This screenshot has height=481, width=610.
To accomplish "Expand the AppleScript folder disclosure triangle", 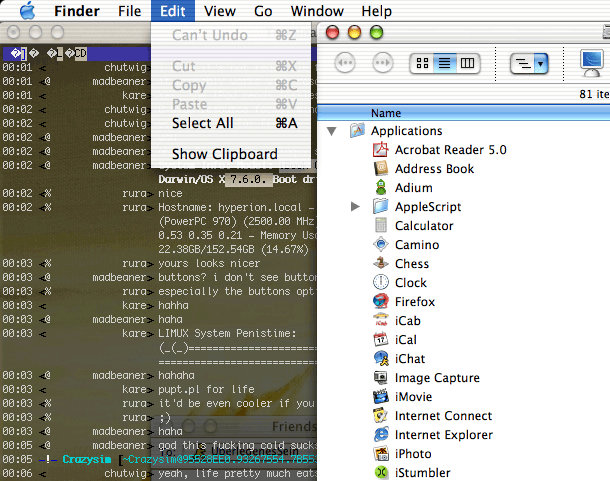I will point(355,206).
